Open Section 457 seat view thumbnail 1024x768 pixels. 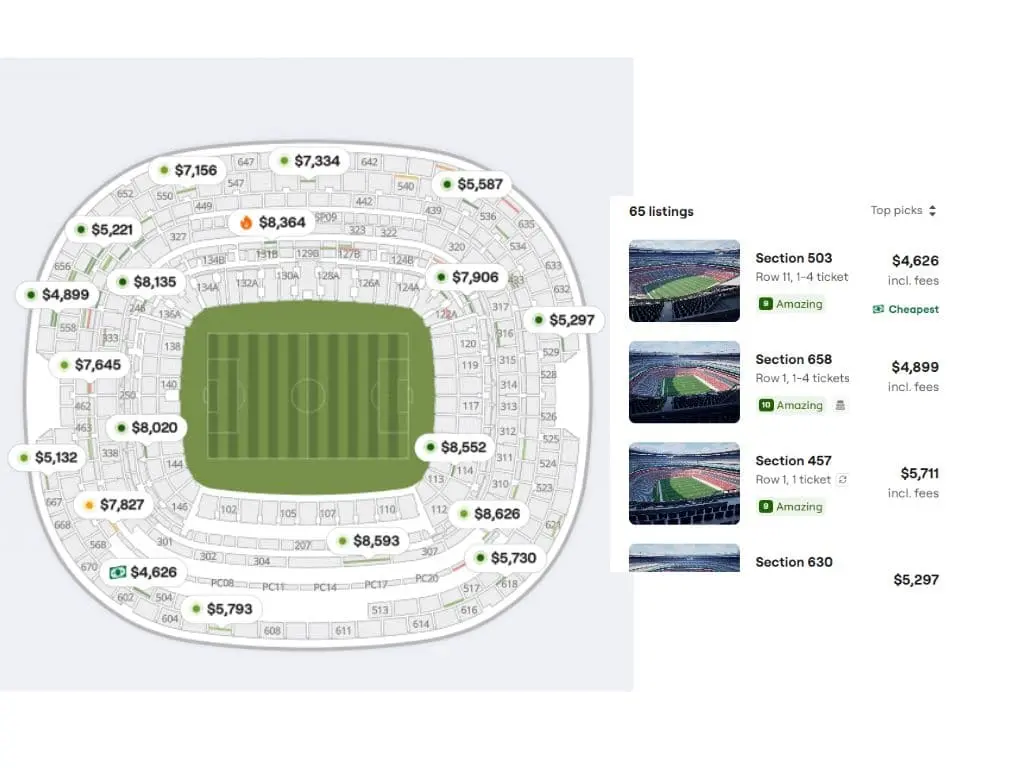[684, 484]
